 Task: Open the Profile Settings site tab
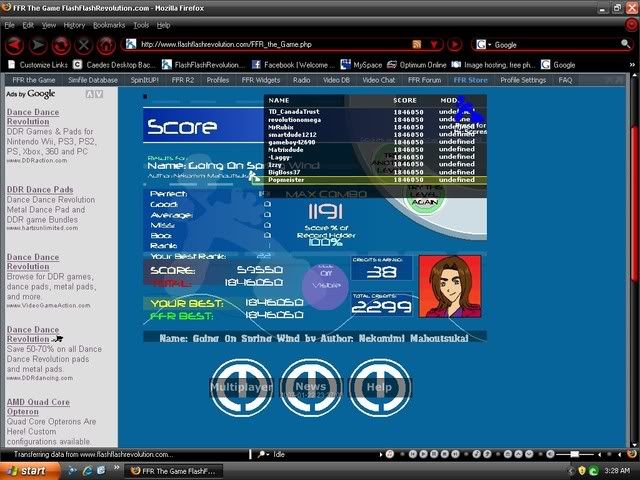[523, 79]
